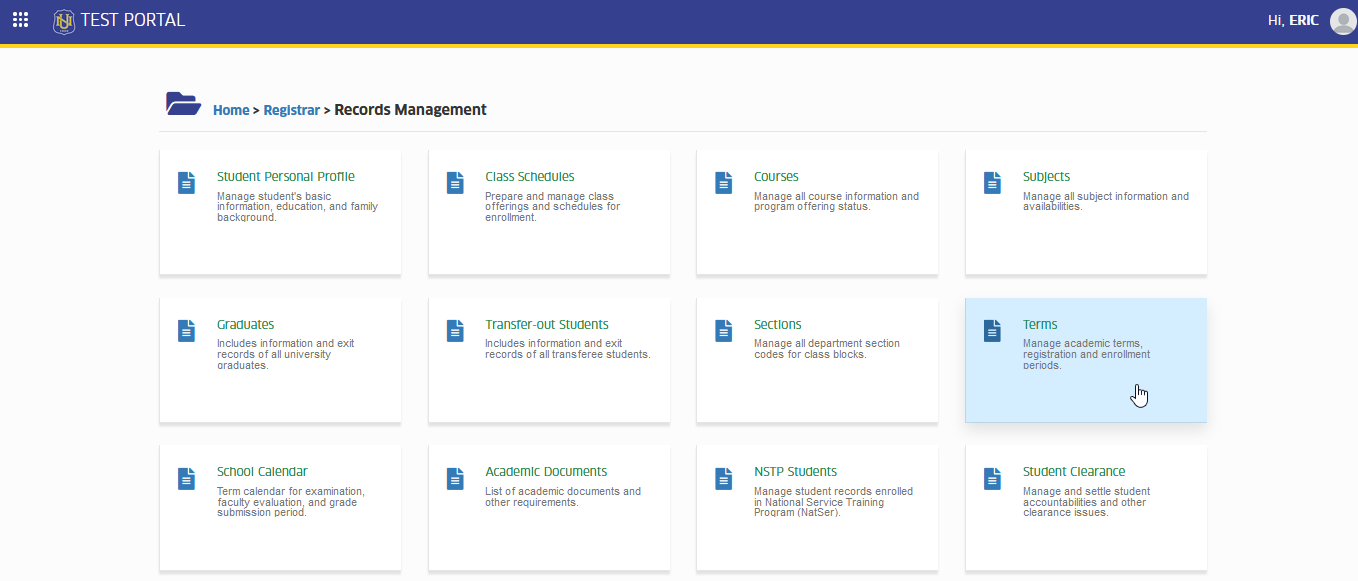Click 'Manage and settle student accountabilities' description

(1086, 502)
